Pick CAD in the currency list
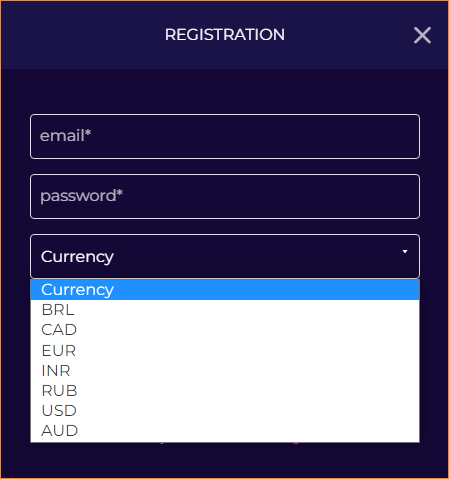 coord(225,330)
